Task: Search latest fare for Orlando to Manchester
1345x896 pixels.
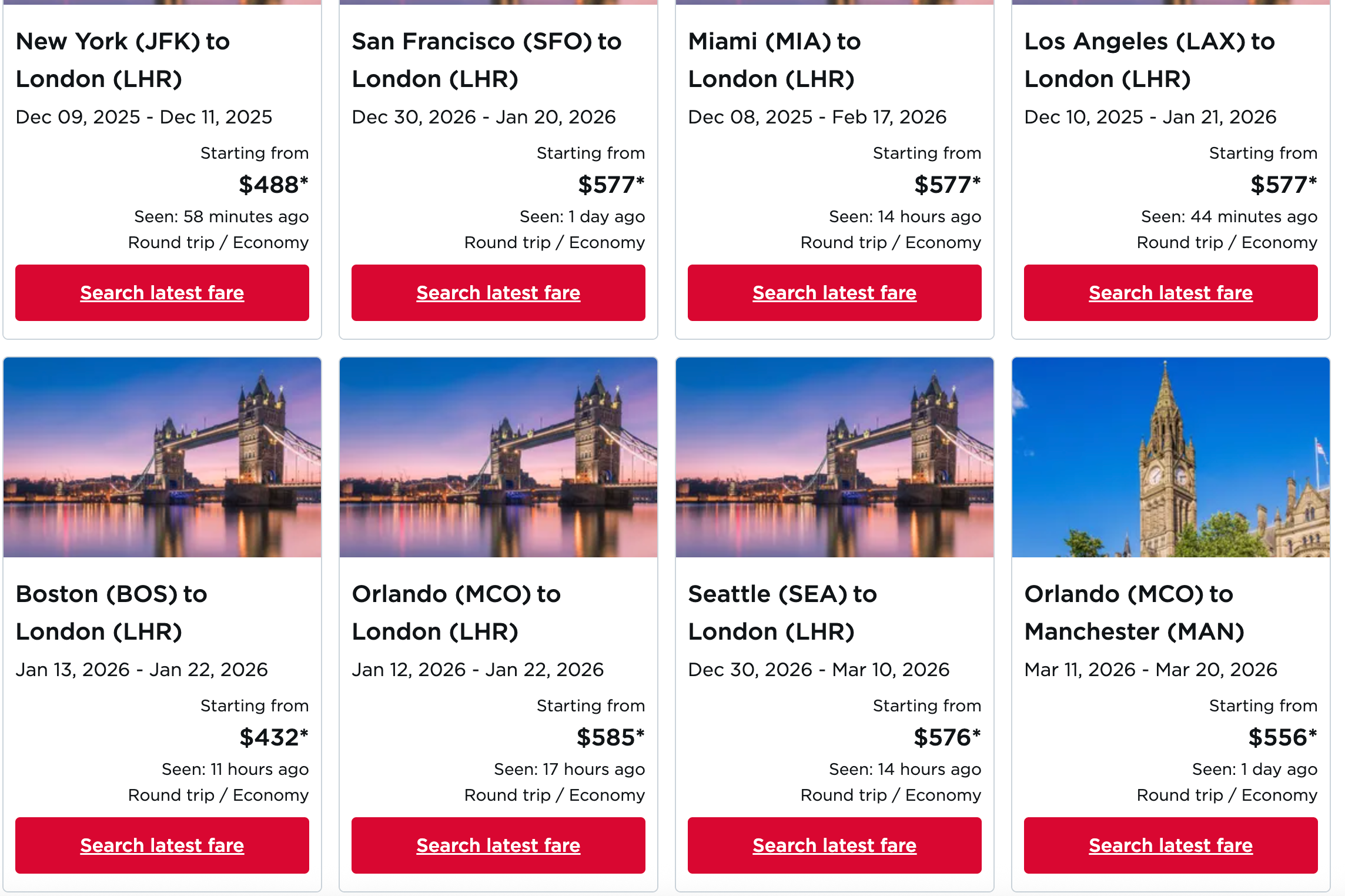Action: tap(1170, 845)
